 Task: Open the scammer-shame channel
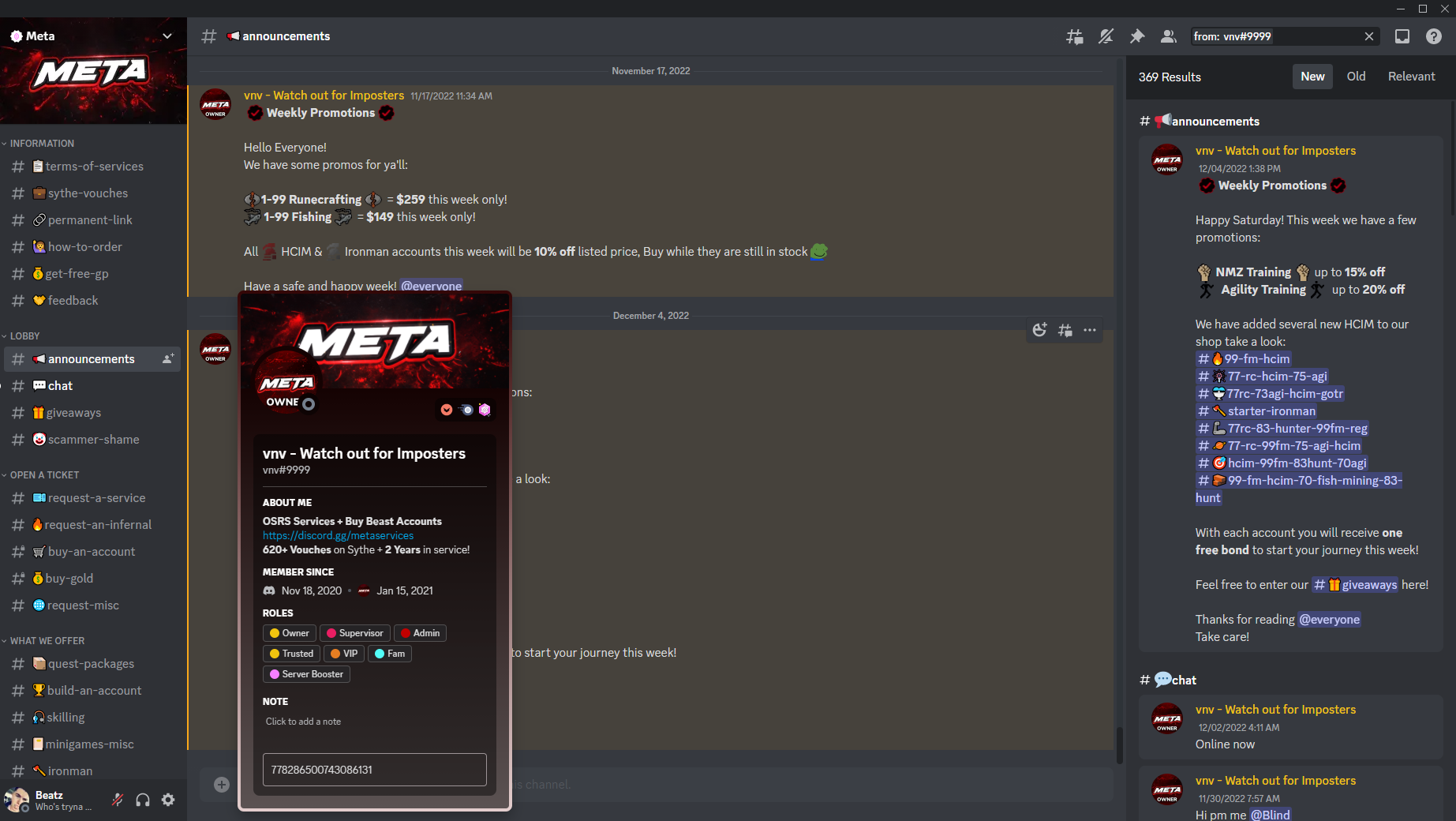(93, 440)
